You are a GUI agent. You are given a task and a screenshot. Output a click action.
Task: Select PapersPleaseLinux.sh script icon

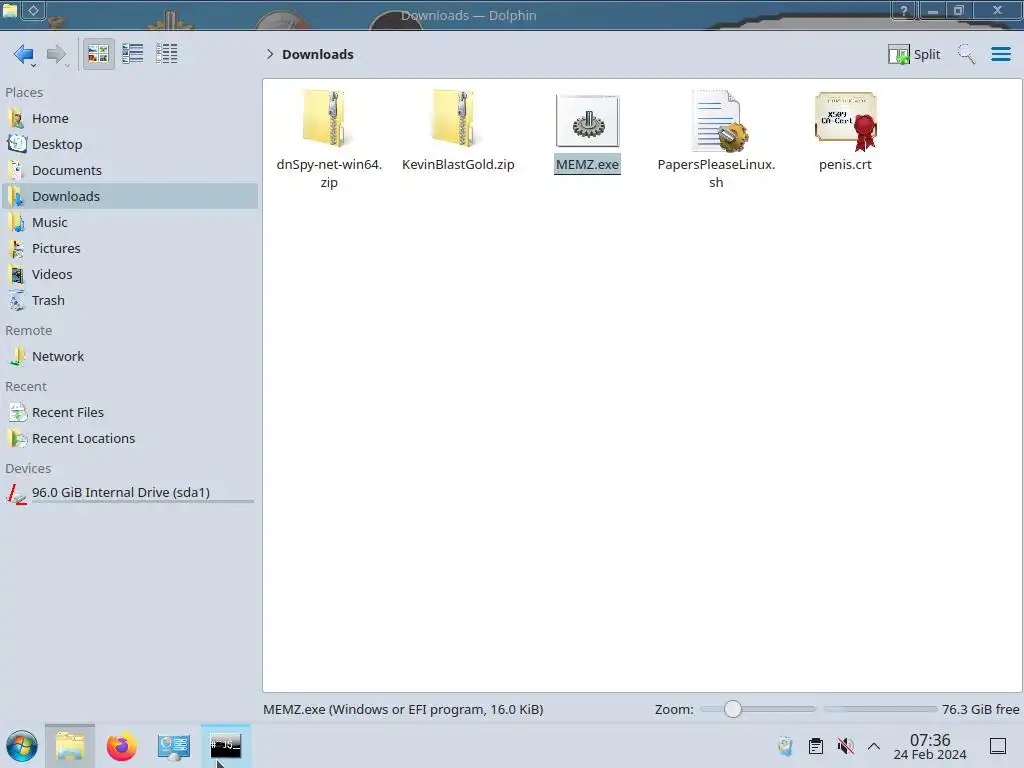(x=718, y=121)
